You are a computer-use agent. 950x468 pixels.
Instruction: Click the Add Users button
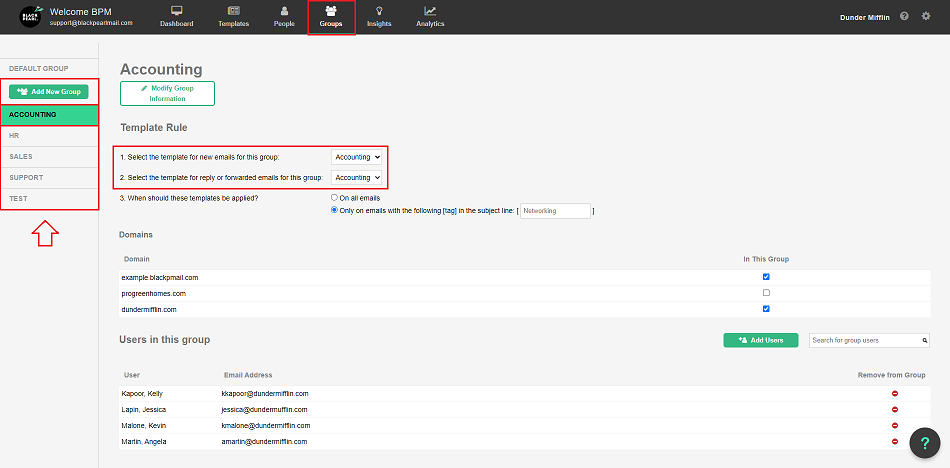(760, 340)
